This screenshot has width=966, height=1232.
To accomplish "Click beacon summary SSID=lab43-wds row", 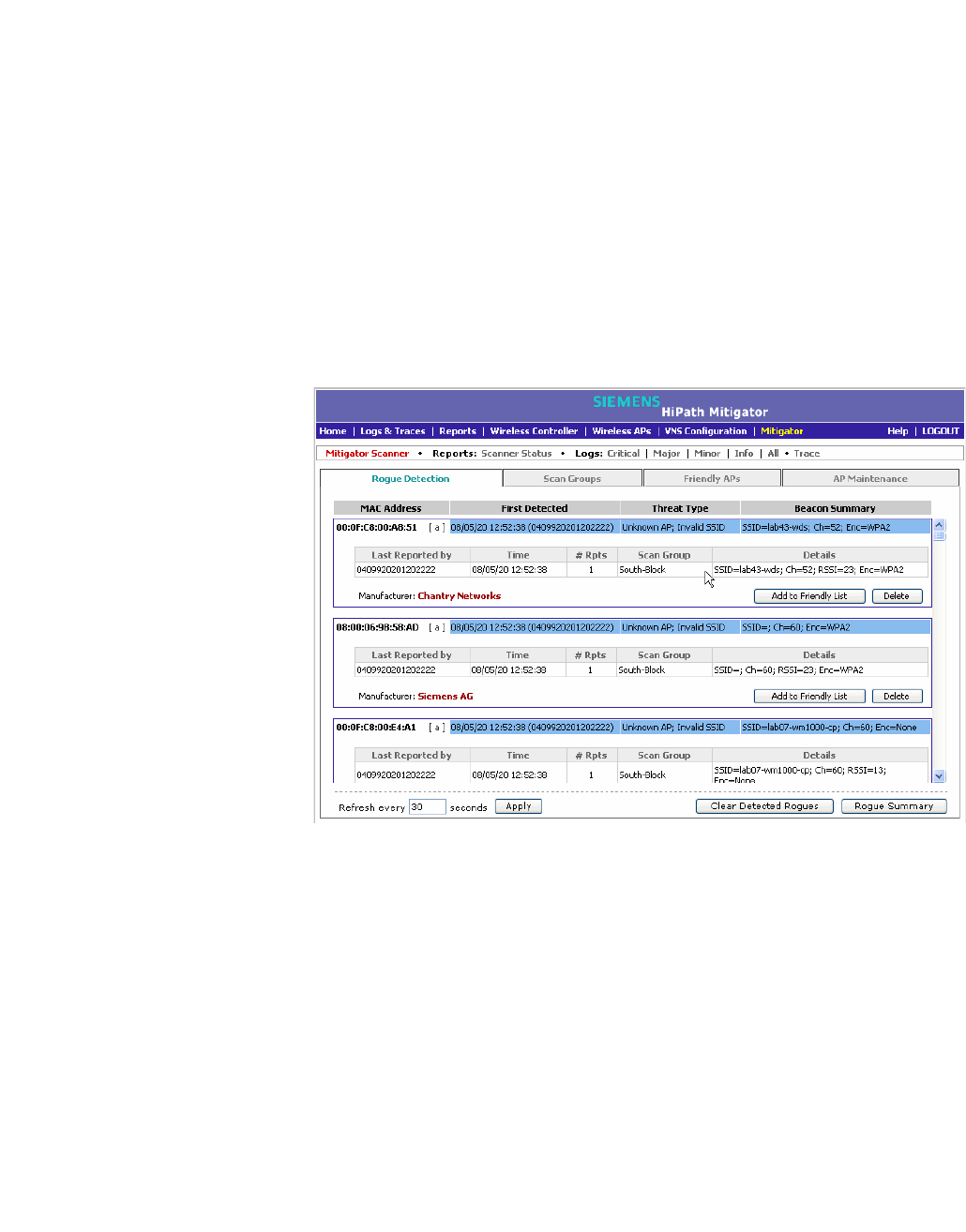I will (835, 528).
